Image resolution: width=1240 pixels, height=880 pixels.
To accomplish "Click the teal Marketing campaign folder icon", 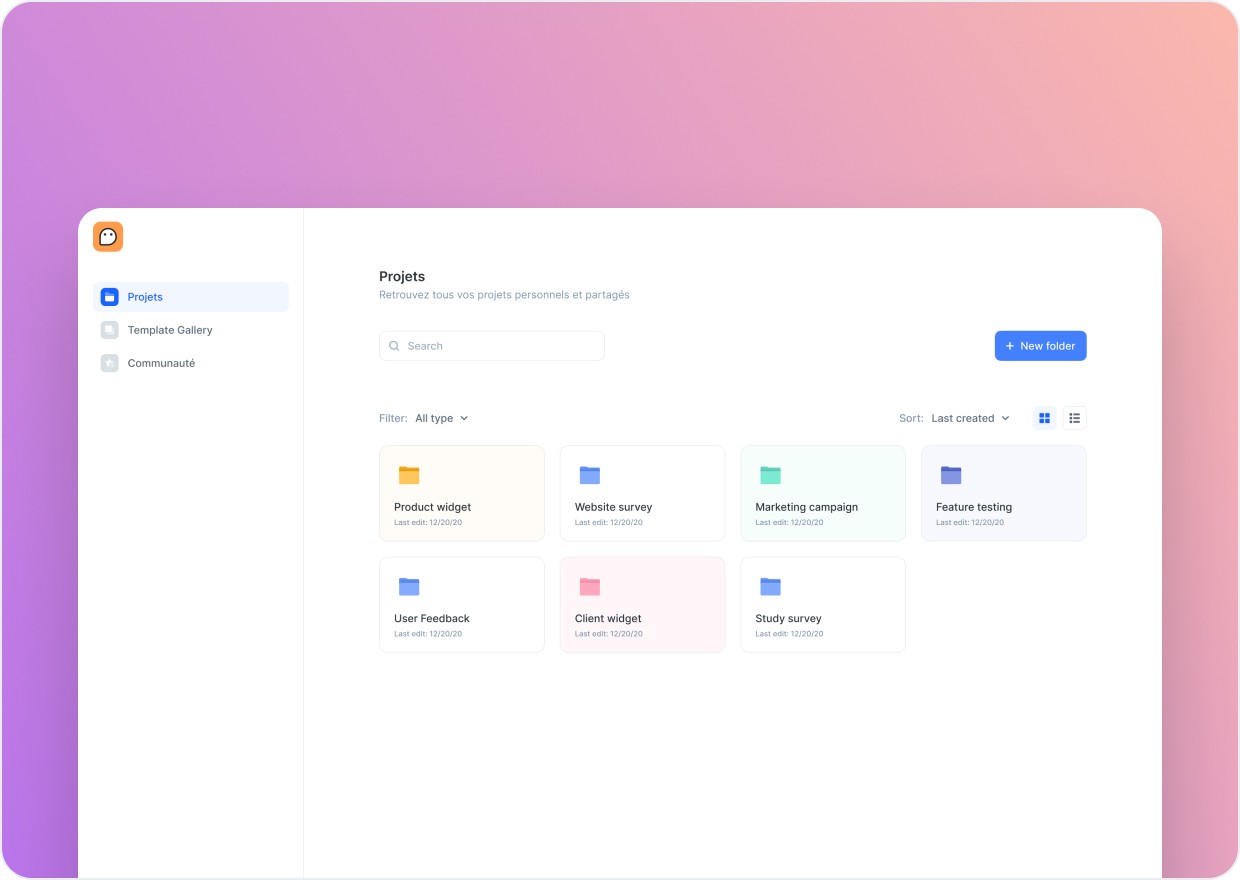I will [770, 475].
